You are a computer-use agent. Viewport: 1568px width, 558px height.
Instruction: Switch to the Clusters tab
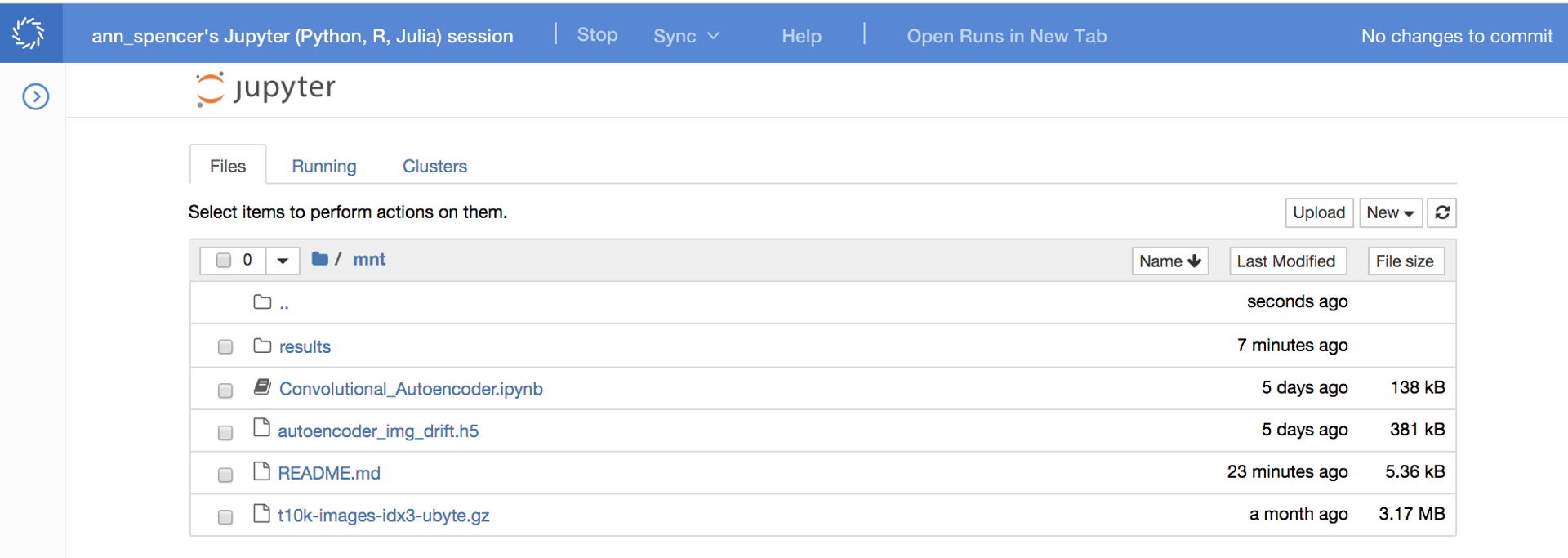pos(434,166)
